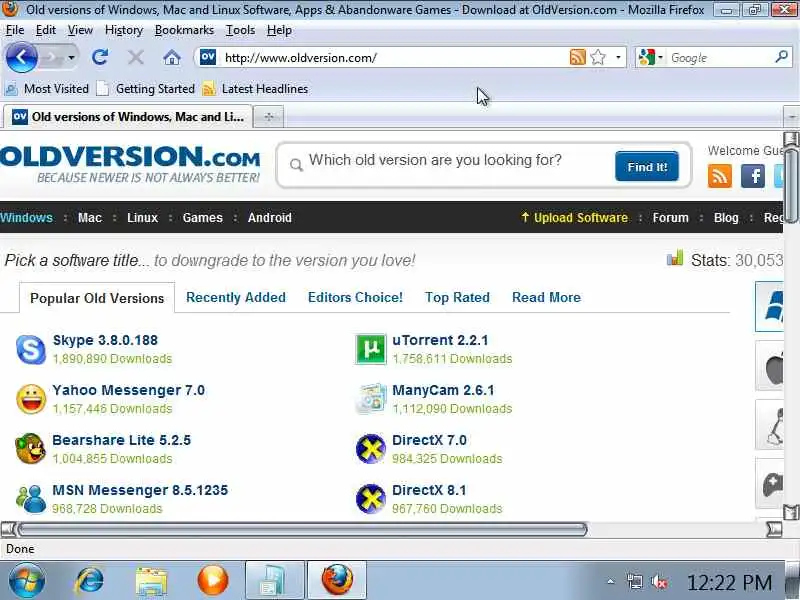Reload the page with the refresh icon
This screenshot has width=800, height=600.
coord(100,57)
